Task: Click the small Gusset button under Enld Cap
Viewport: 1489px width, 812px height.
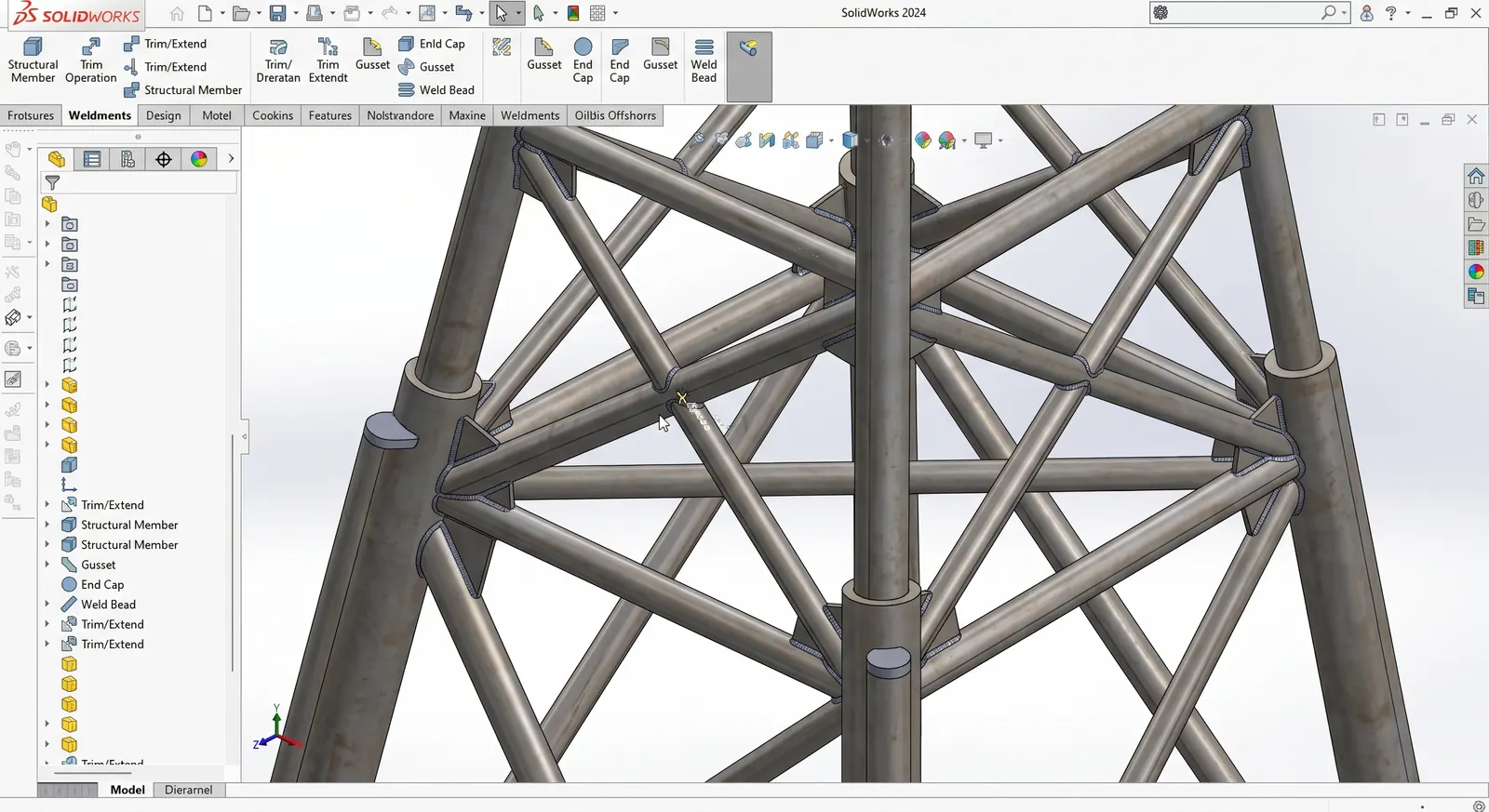Action: tap(426, 67)
